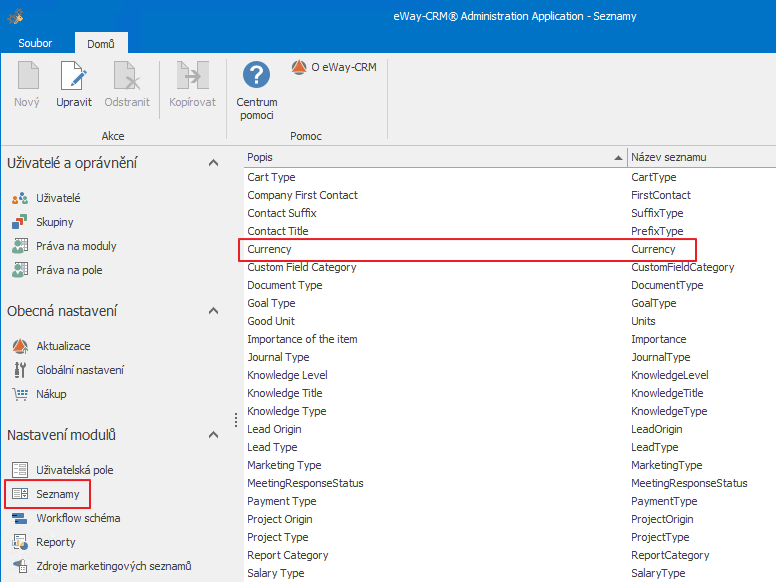Select the Payment Type row
This screenshot has height=582, width=776.
(x=510, y=501)
